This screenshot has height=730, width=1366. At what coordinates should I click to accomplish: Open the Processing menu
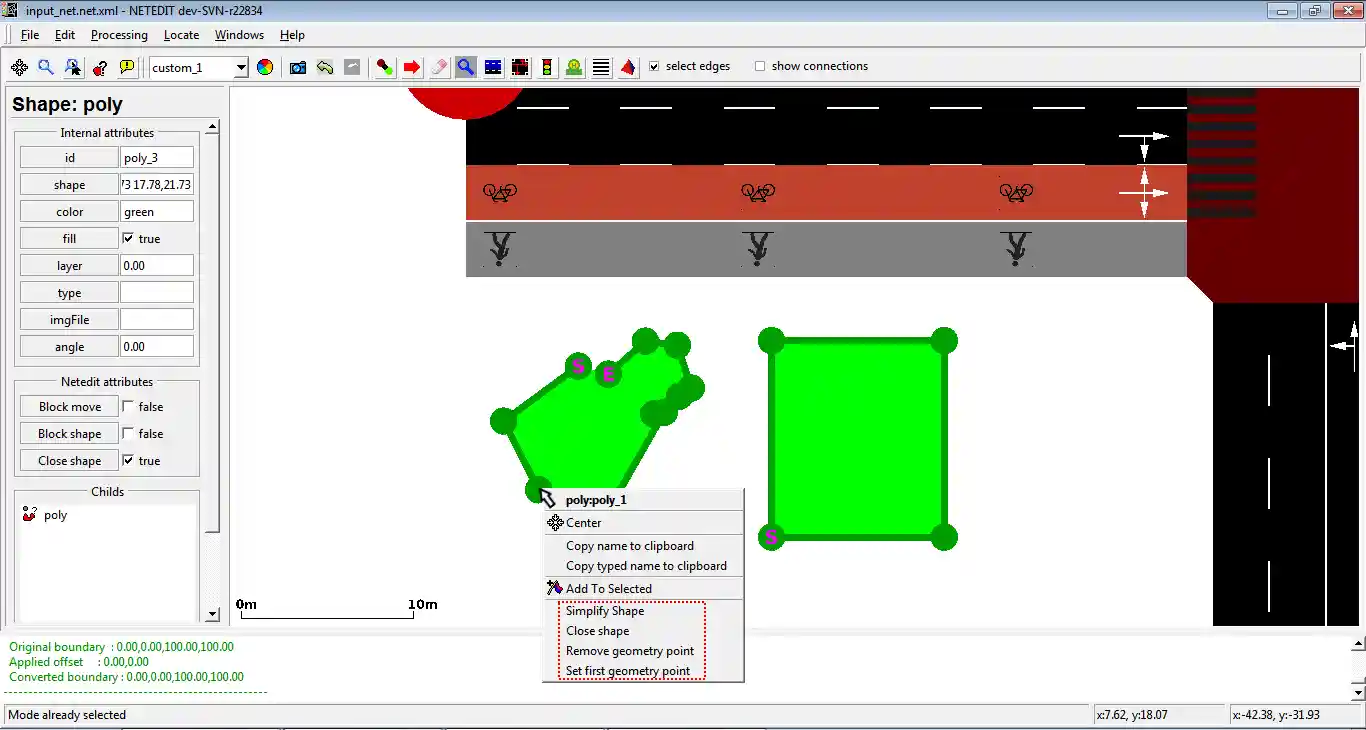coord(119,35)
